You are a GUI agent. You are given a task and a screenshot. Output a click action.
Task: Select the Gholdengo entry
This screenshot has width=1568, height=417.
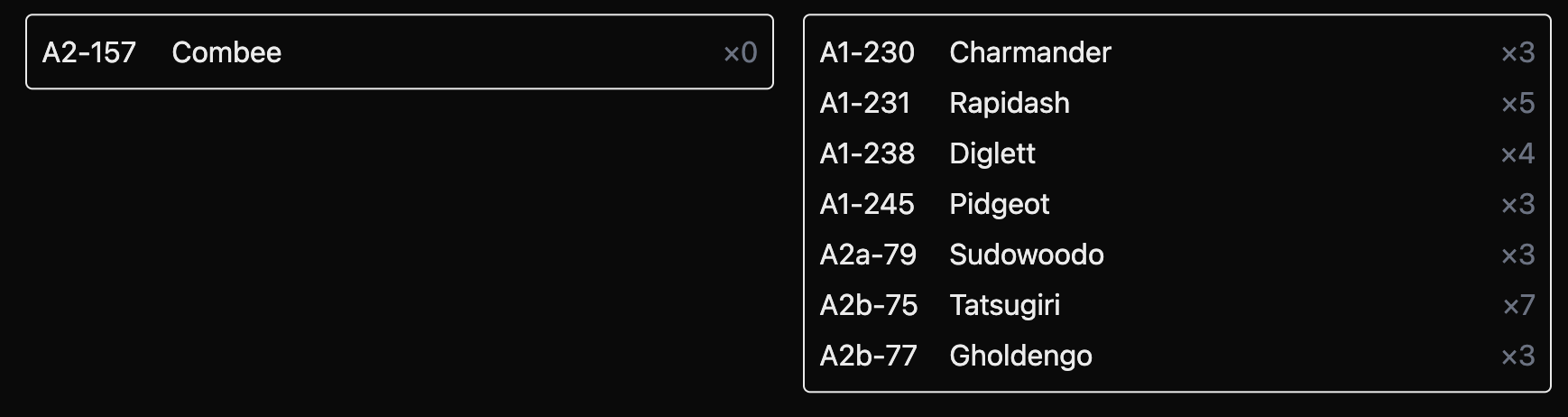pos(1020,356)
